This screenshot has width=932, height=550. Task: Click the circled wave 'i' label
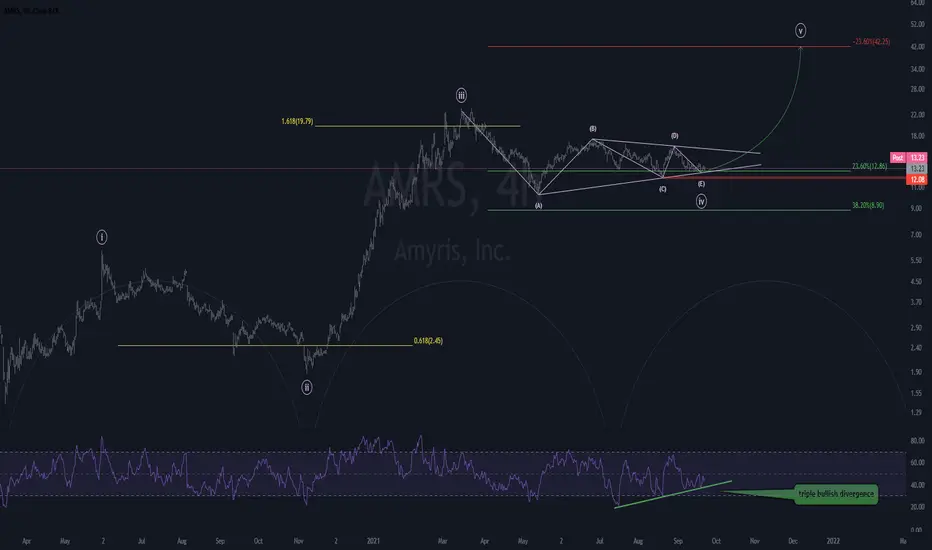[102, 238]
